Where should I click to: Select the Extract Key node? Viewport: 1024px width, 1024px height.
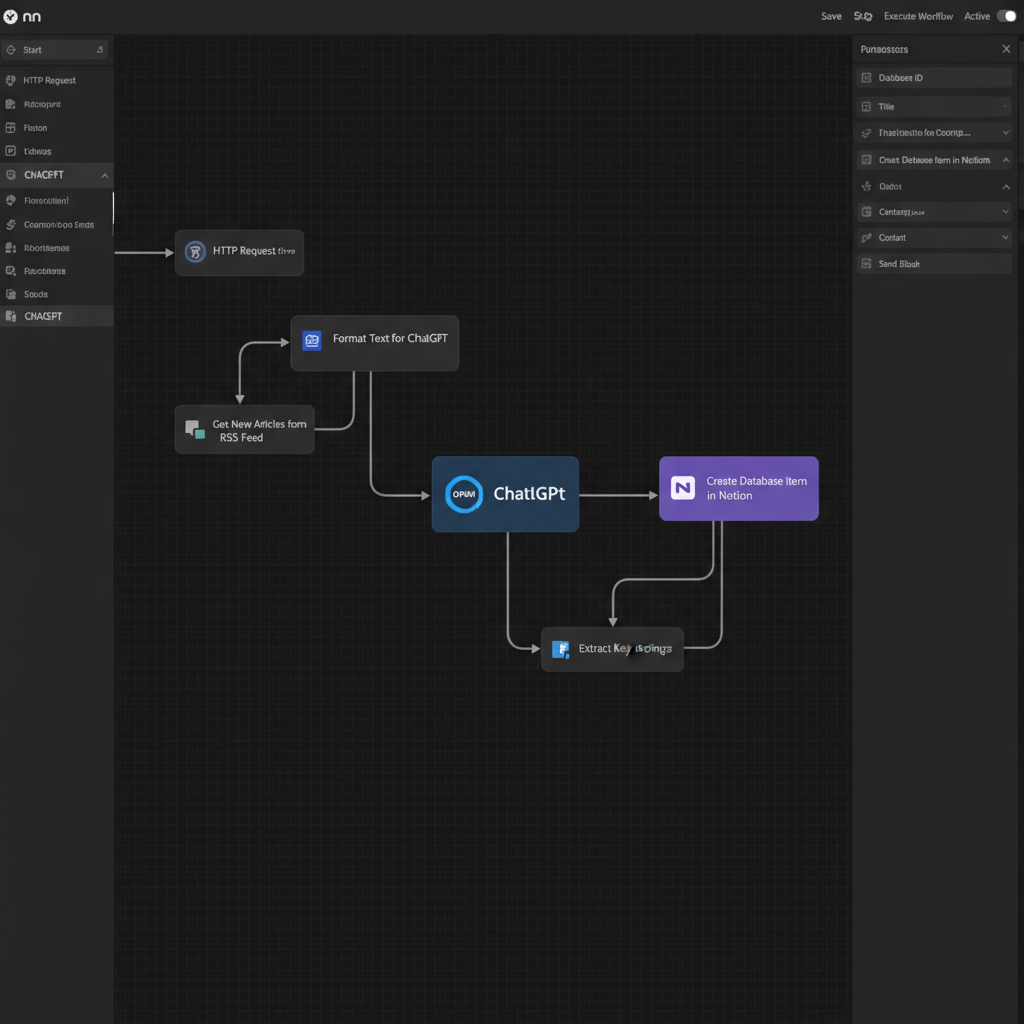tap(612, 649)
